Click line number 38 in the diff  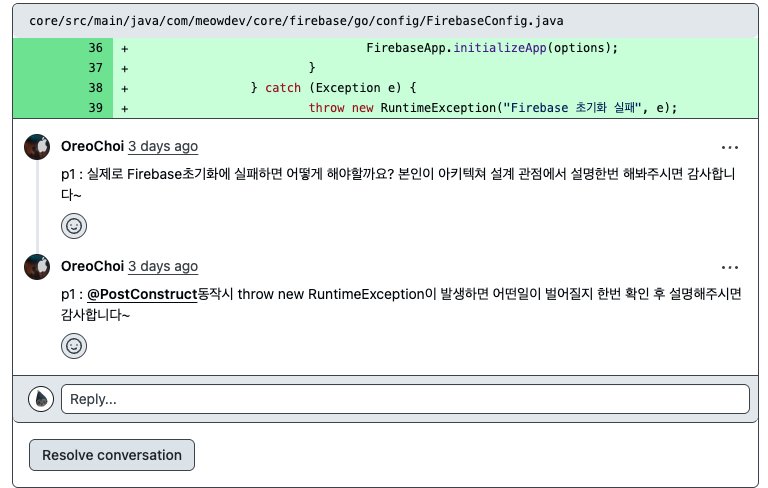click(x=96, y=88)
